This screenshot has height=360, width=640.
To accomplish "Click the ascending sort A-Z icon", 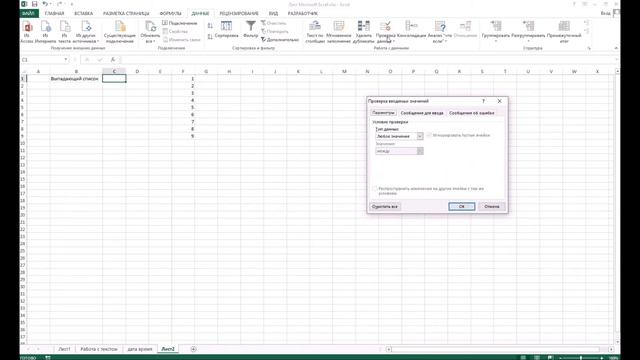I will (x=210, y=26).
